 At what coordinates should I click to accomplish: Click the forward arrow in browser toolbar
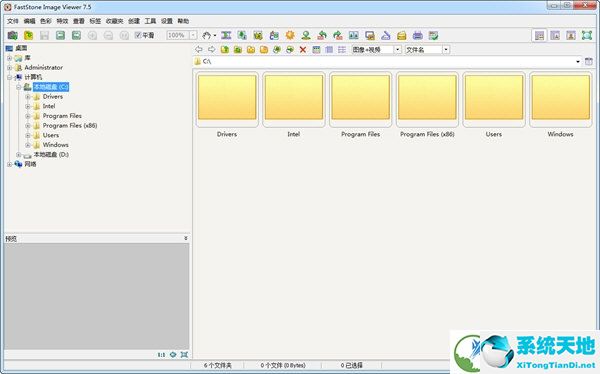[x=212, y=49]
